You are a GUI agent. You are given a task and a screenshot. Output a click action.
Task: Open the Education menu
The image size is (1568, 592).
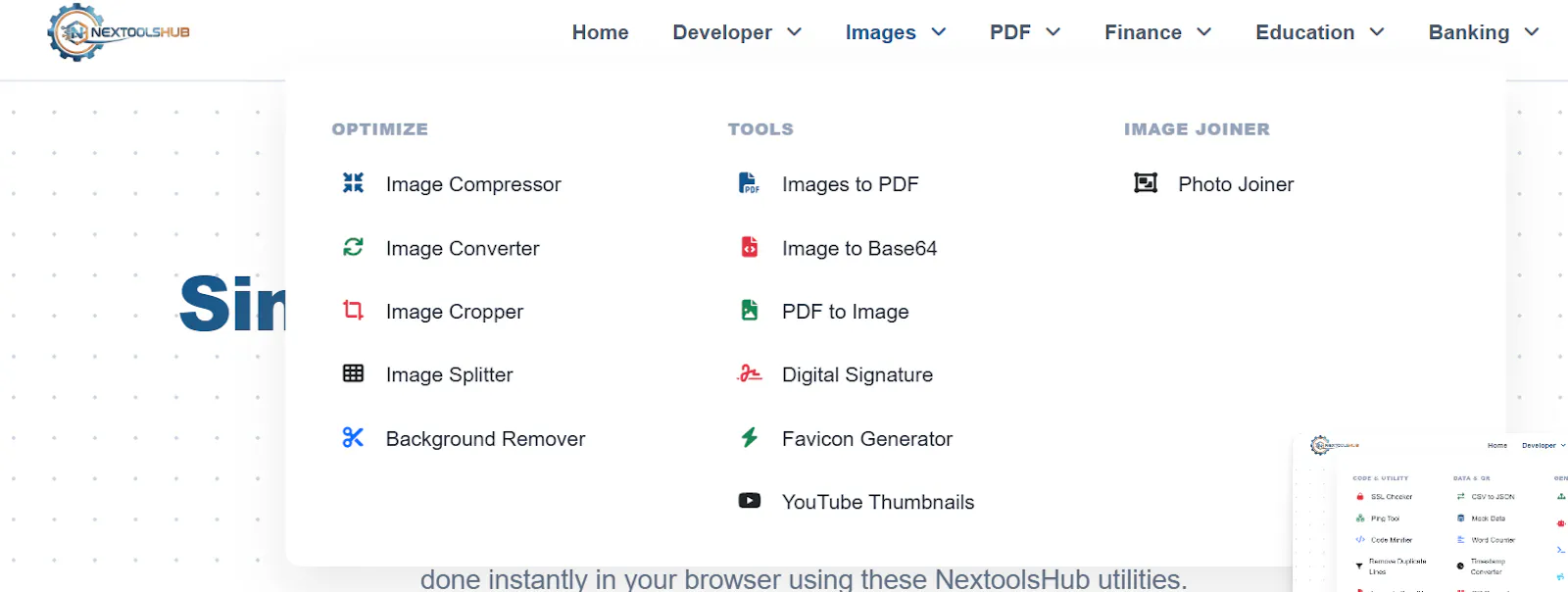pos(1305,32)
